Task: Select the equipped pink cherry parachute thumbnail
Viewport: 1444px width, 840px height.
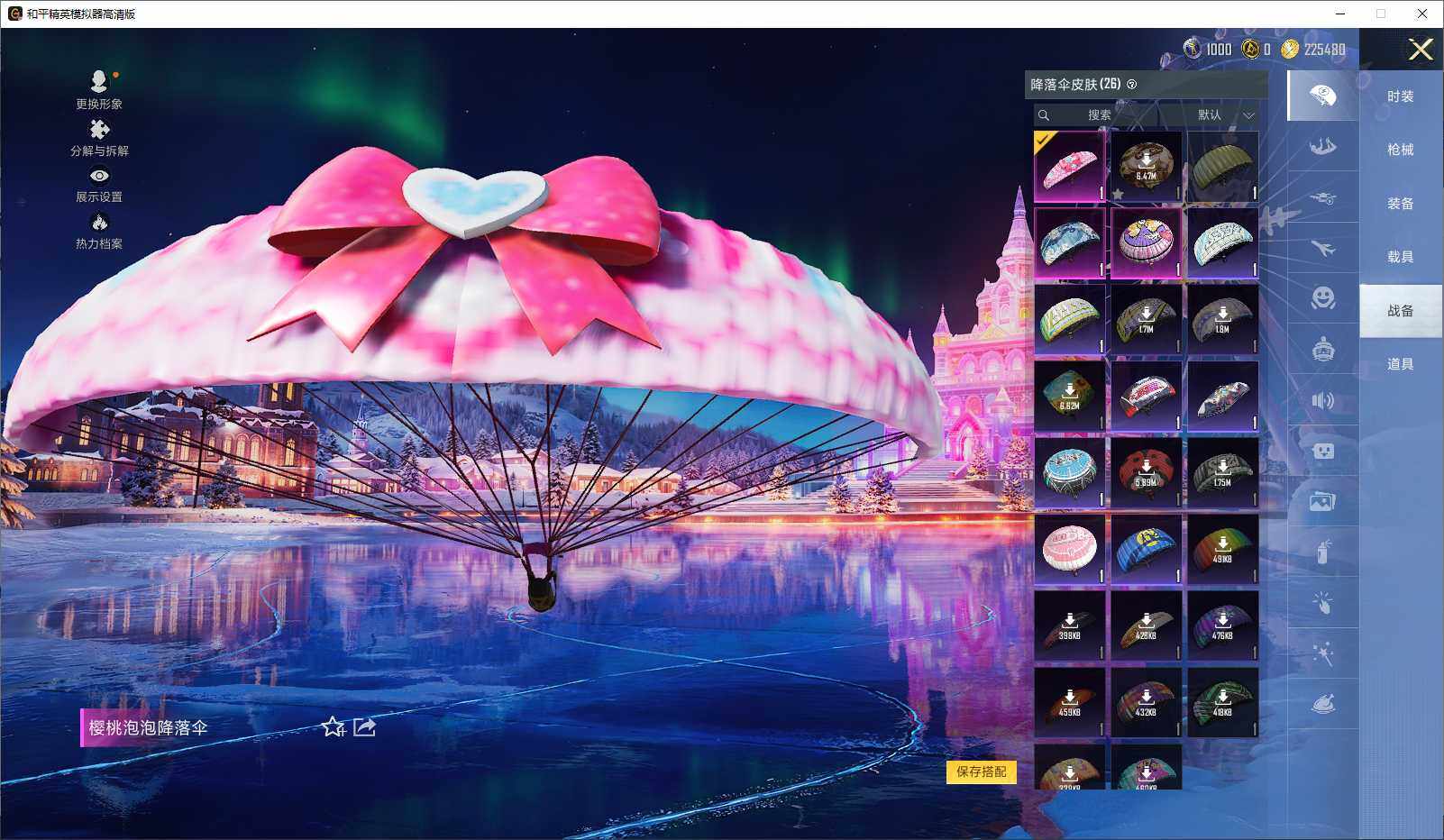Action: 1070,167
